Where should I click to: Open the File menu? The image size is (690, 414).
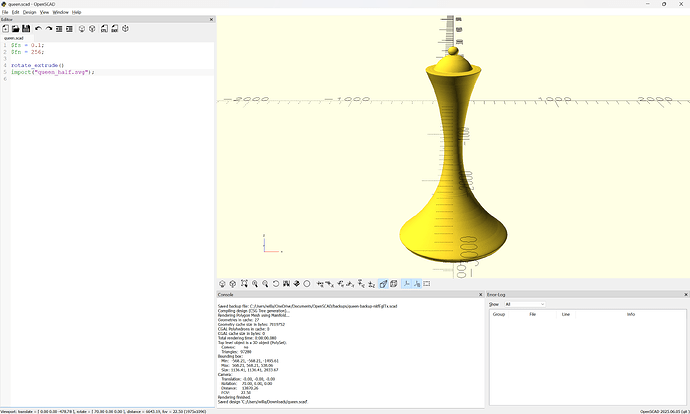pyautogui.click(x=5, y=12)
